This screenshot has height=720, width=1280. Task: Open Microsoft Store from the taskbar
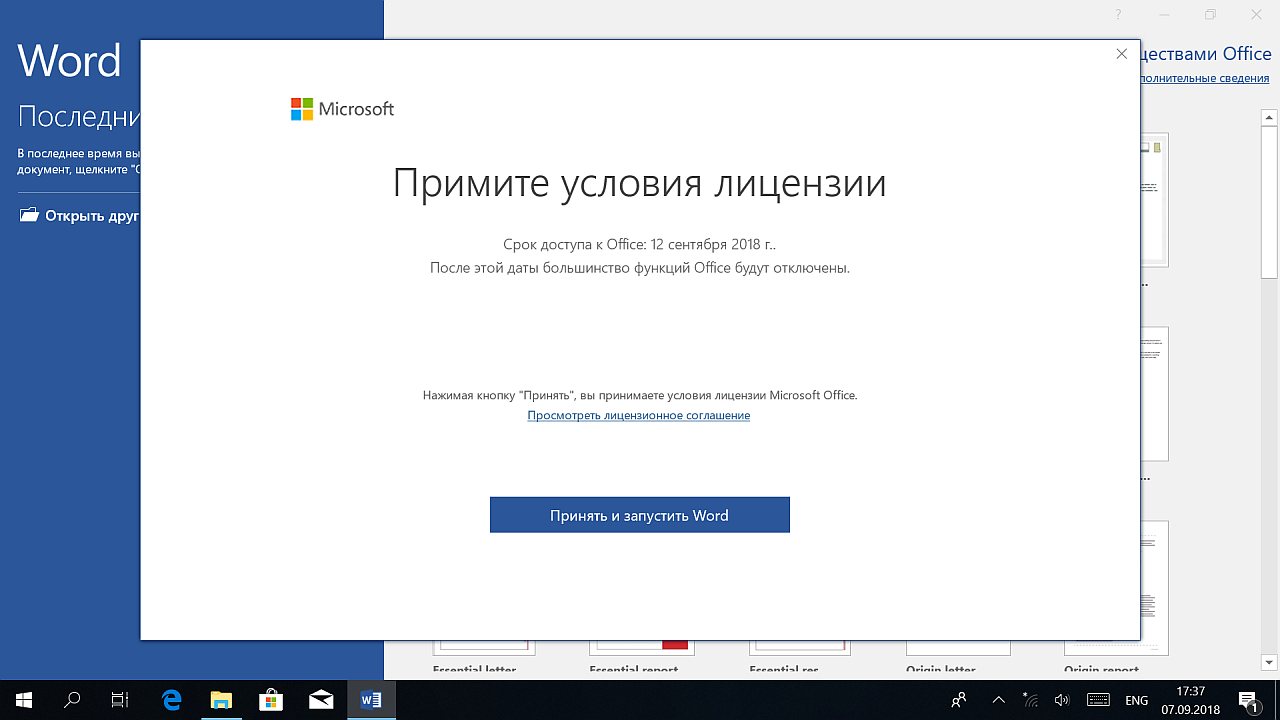(270, 700)
